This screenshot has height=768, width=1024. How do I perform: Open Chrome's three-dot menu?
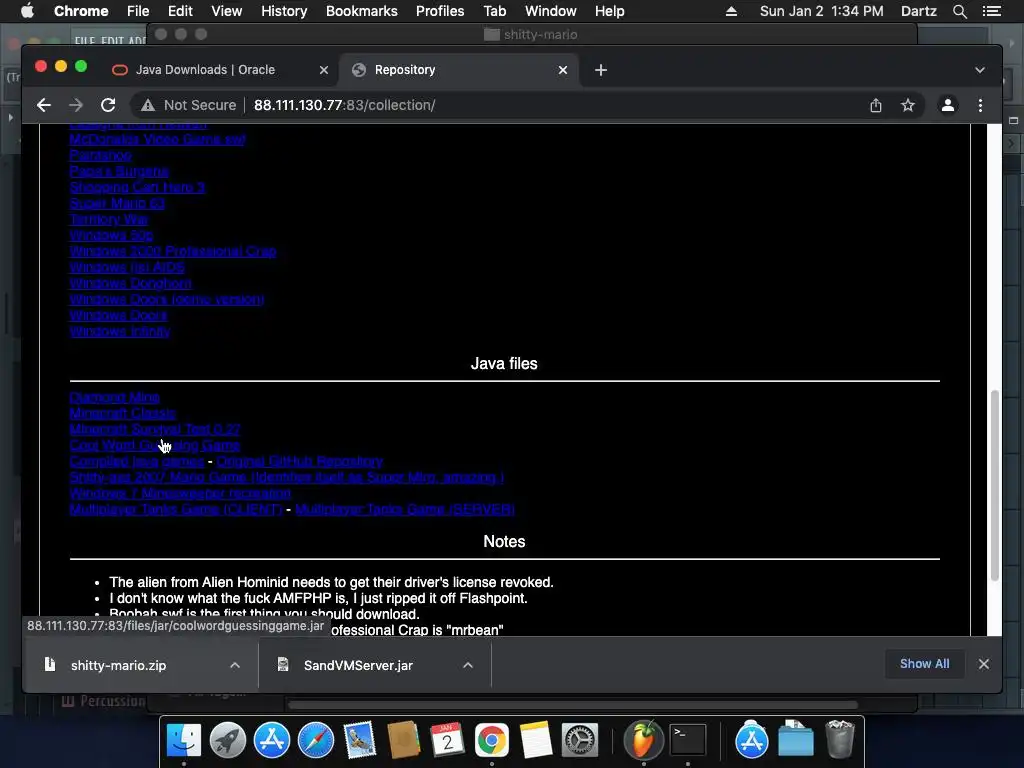pyautogui.click(x=980, y=105)
